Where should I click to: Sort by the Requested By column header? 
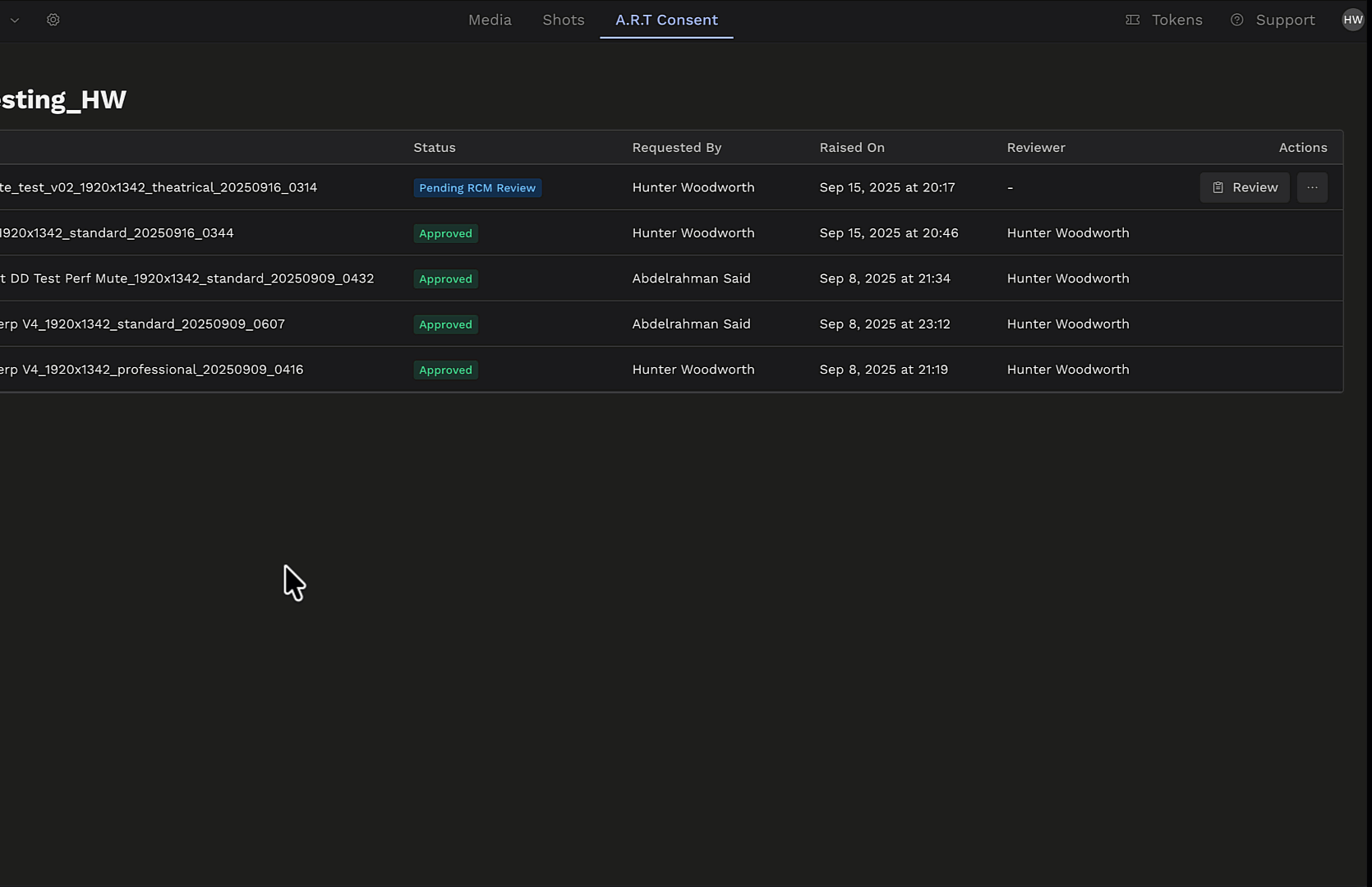[x=677, y=148]
